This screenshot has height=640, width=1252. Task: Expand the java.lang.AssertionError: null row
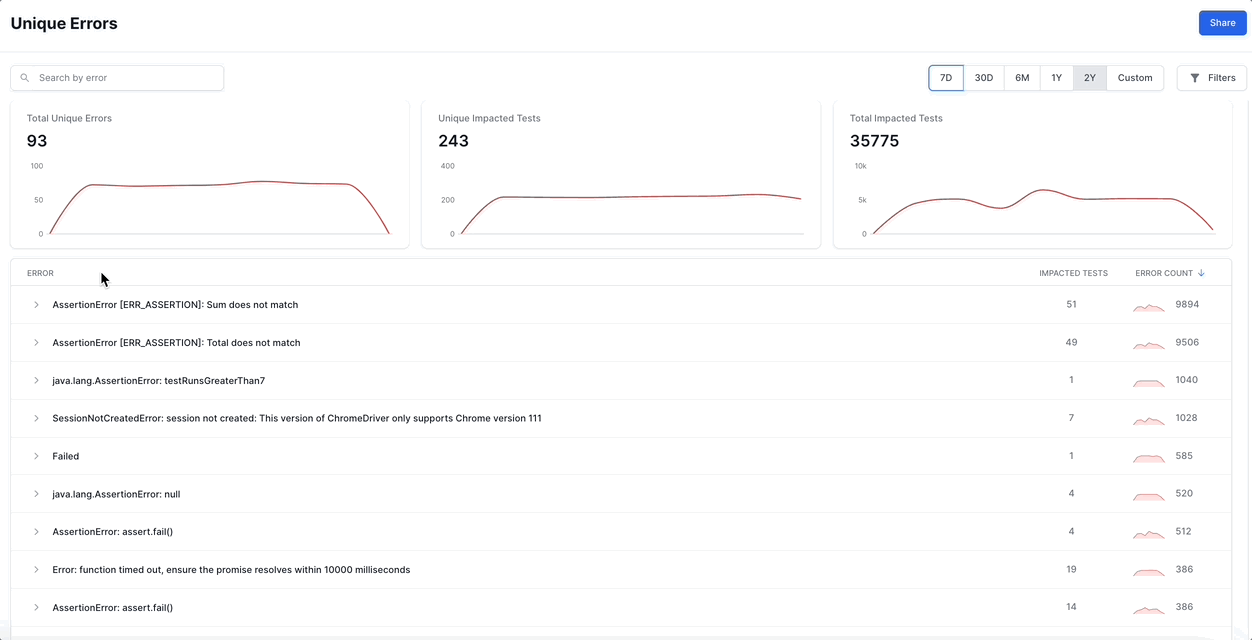(36, 494)
